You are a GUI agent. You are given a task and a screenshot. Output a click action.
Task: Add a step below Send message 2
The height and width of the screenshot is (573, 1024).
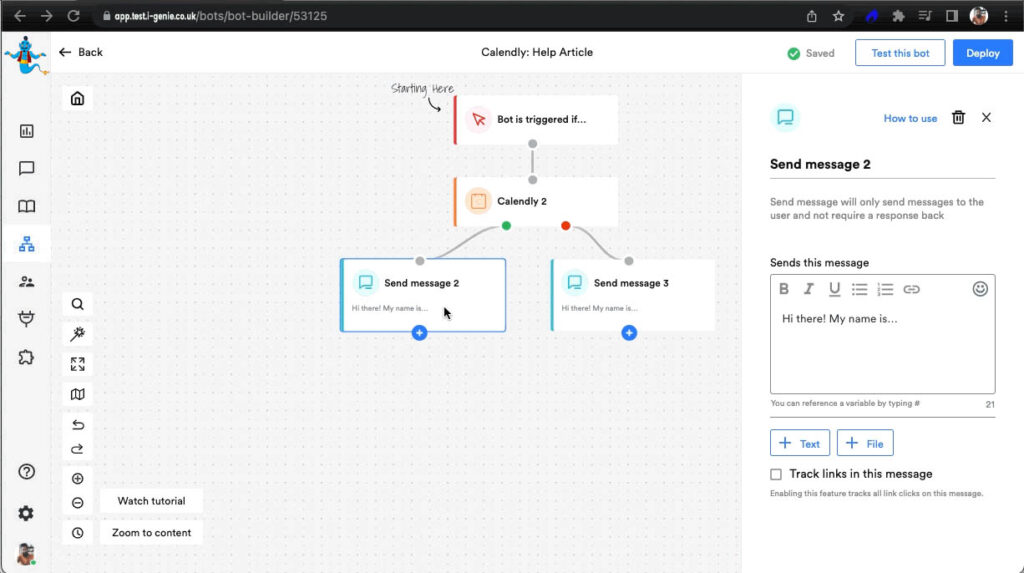click(419, 333)
